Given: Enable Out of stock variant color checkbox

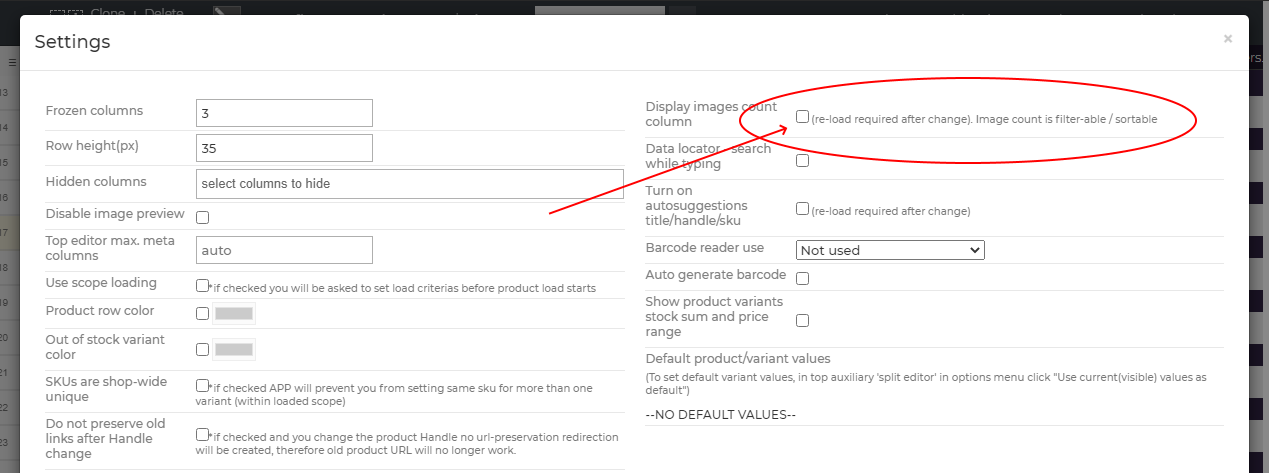Looking at the screenshot, I should pyautogui.click(x=203, y=349).
